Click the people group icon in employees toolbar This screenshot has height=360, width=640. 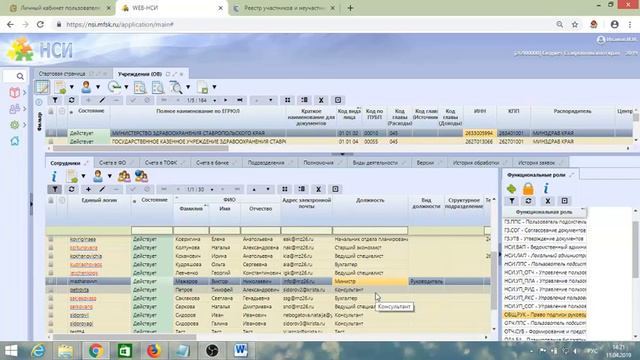(124, 176)
